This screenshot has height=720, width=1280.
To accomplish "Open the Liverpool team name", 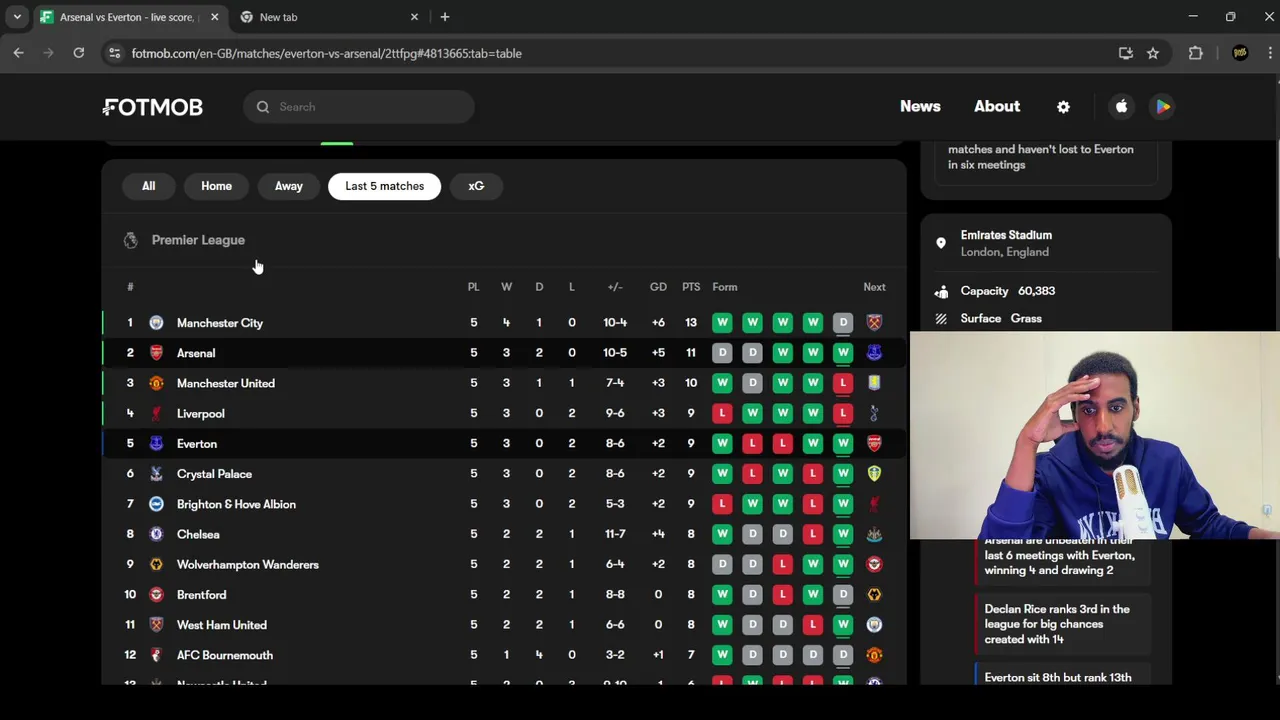I will pyautogui.click(x=200, y=413).
